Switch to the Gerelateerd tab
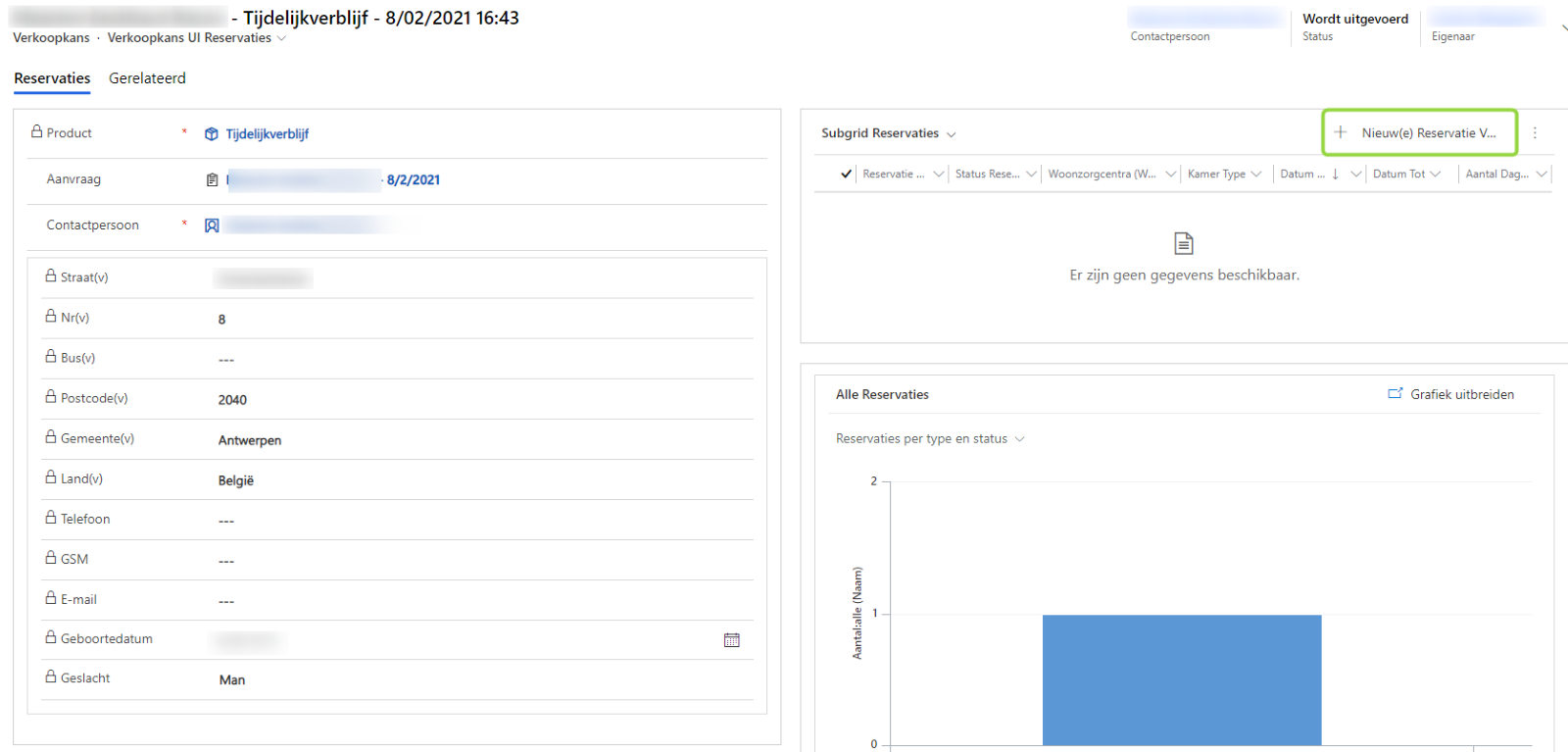 (x=147, y=78)
